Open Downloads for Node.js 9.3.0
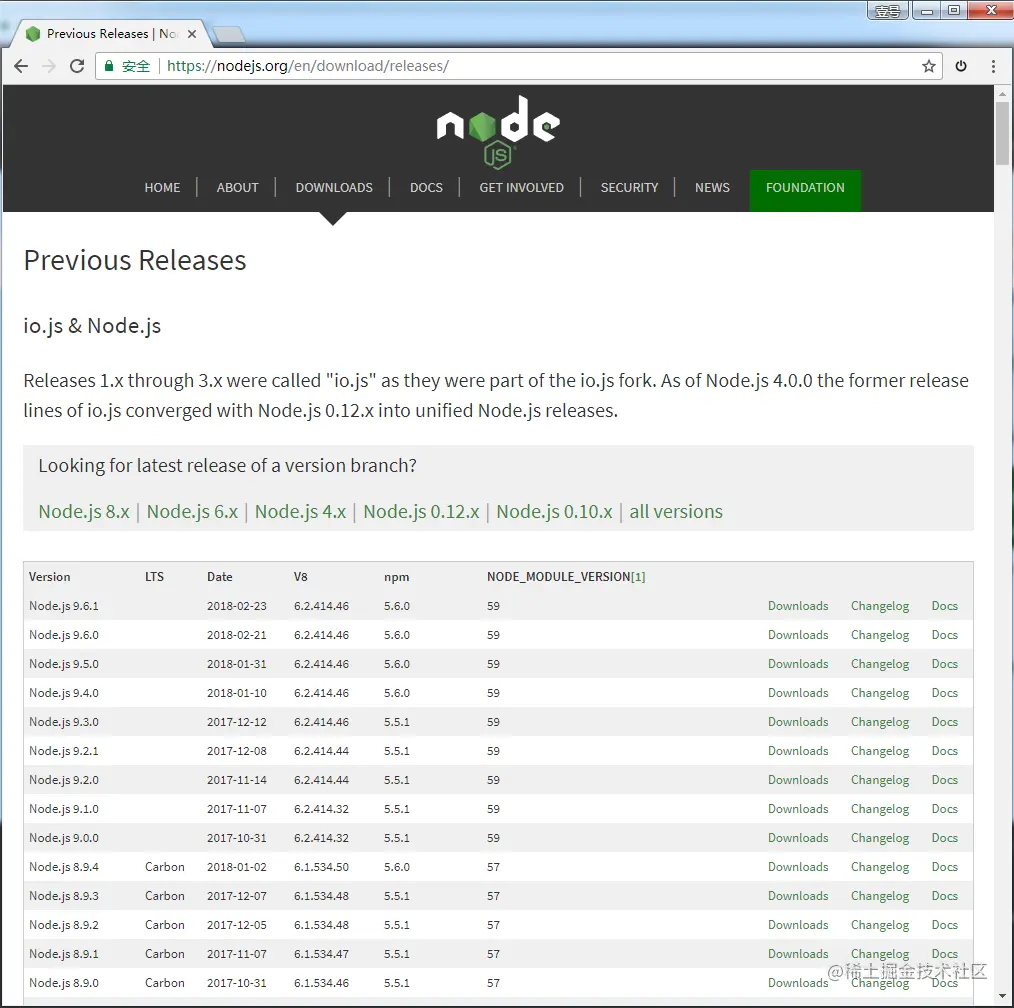The image size is (1014, 1008). 798,722
